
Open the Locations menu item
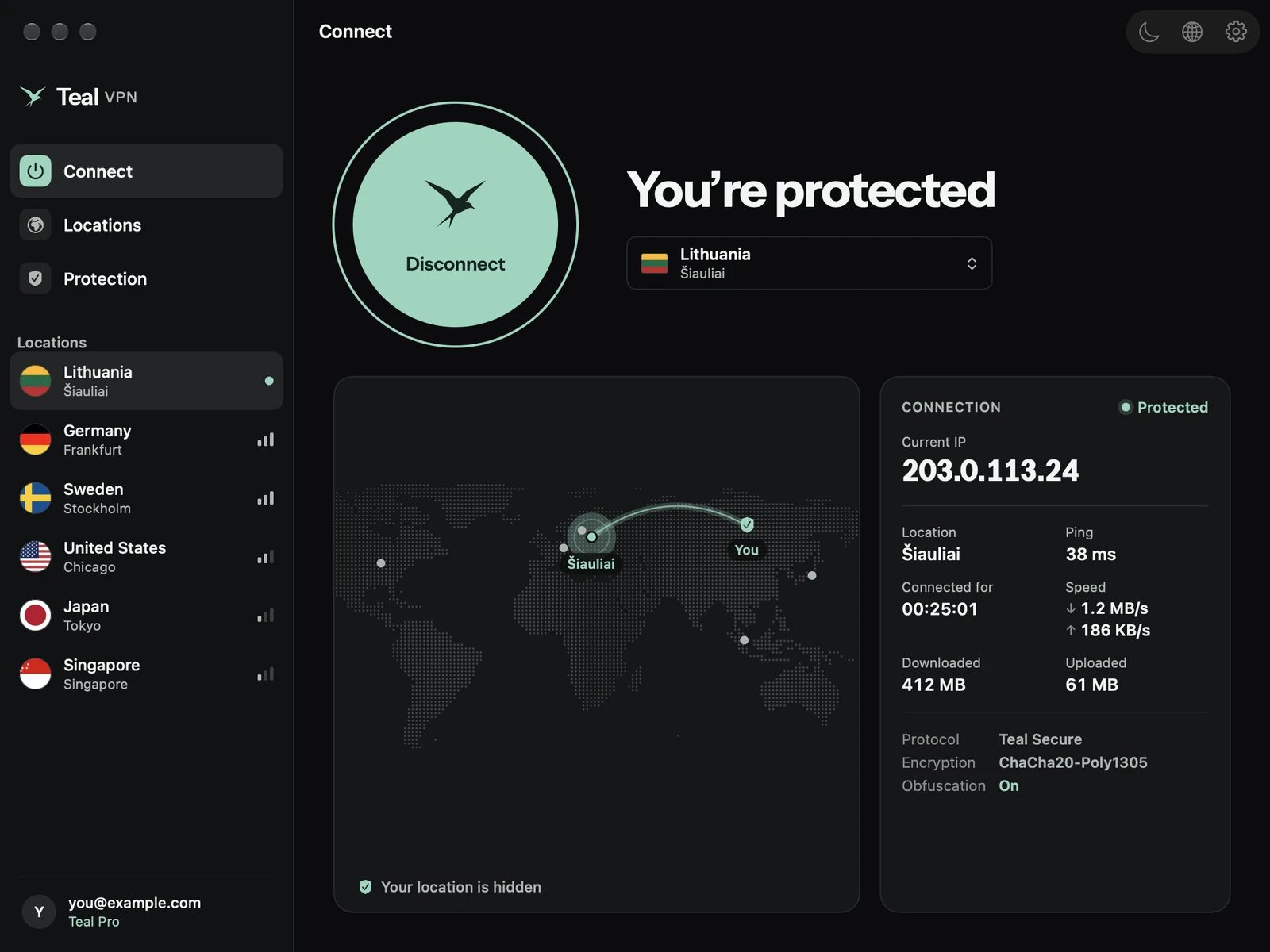[x=146, y=225]
